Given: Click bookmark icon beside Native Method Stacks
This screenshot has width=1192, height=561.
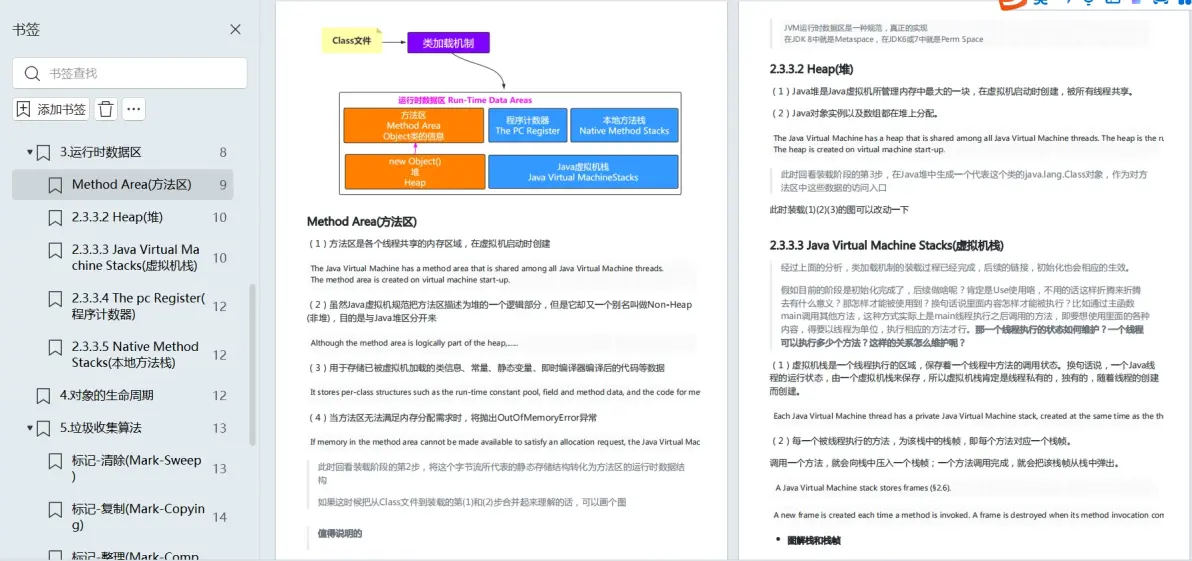Looking at the screenshot, I should coord(55,347).
